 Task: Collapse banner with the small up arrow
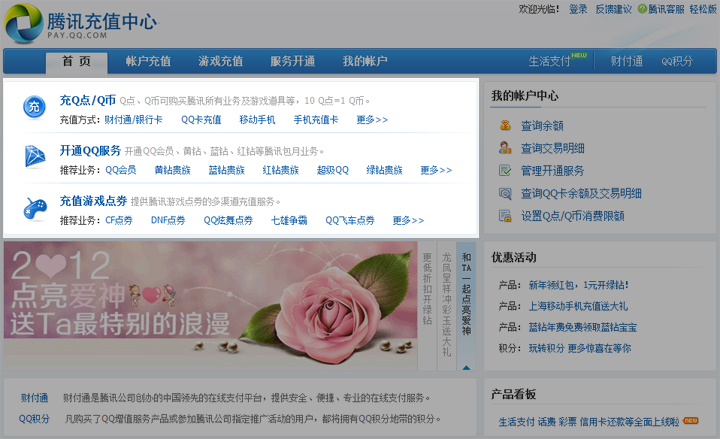tap(466, 367)
